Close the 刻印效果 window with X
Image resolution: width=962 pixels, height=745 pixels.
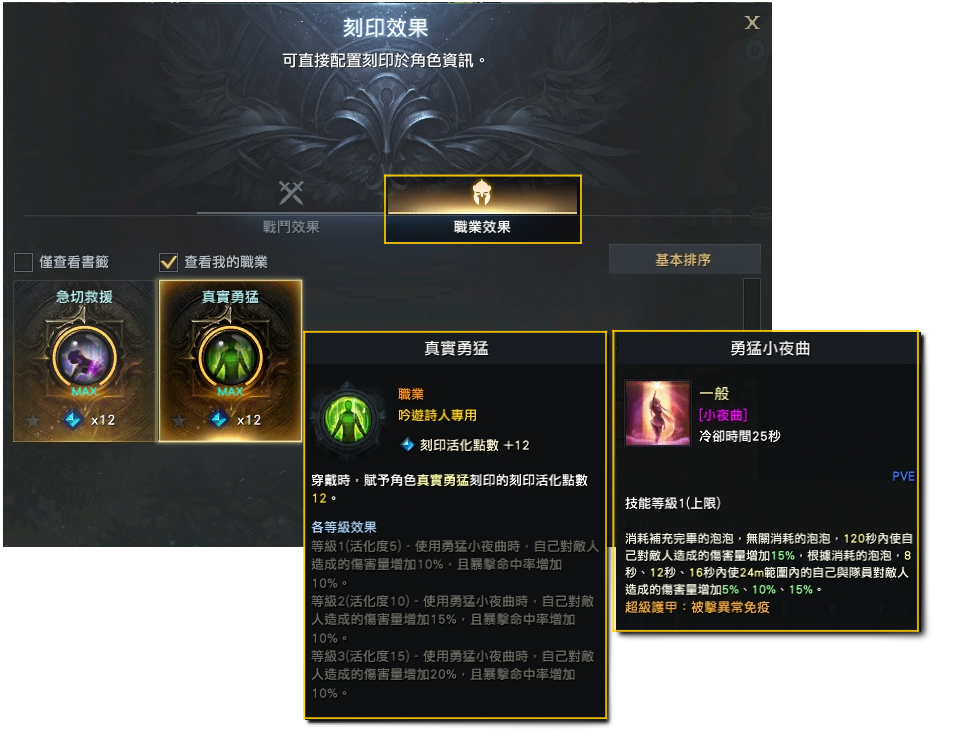(x=752, y=23)
